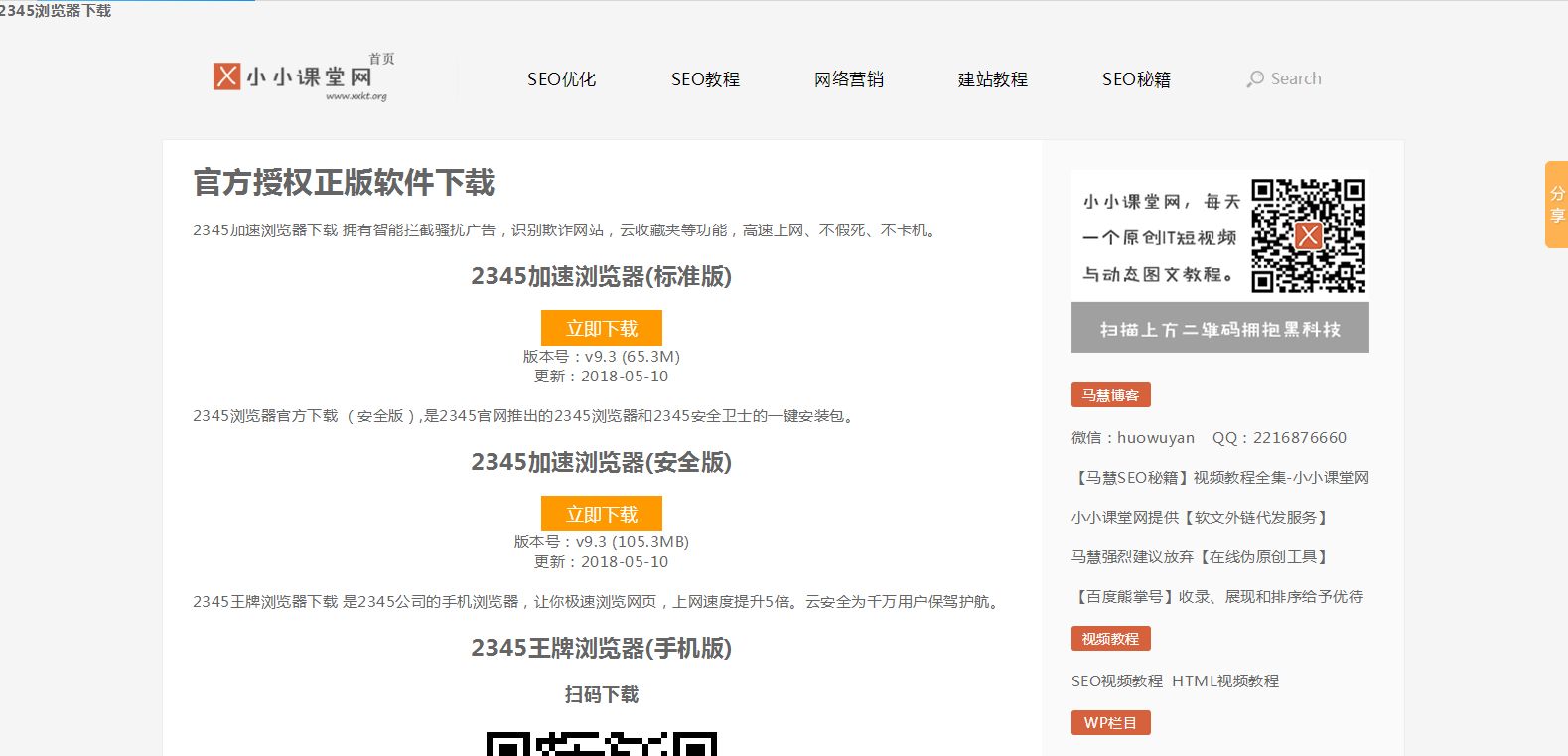Open the SEO优化 menu

pos(562,79)
